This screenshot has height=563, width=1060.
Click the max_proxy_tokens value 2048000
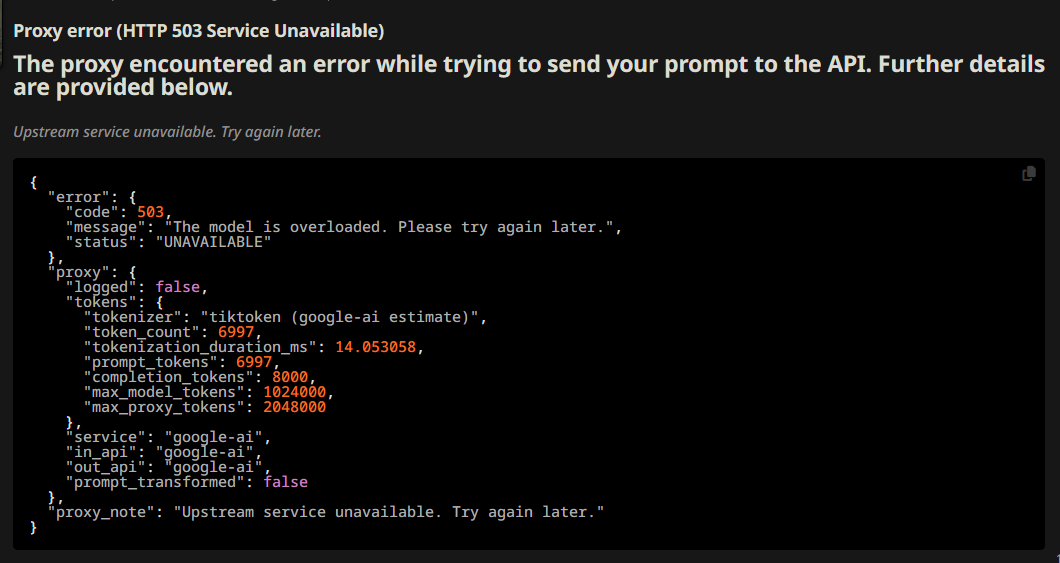pyautogui.click(x=295, y=407)
